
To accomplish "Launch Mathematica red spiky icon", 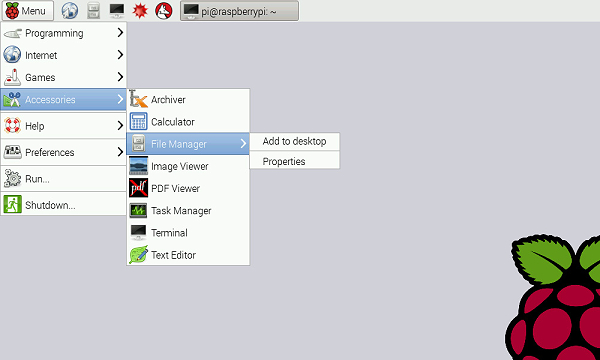I will [x=140, y=11].
